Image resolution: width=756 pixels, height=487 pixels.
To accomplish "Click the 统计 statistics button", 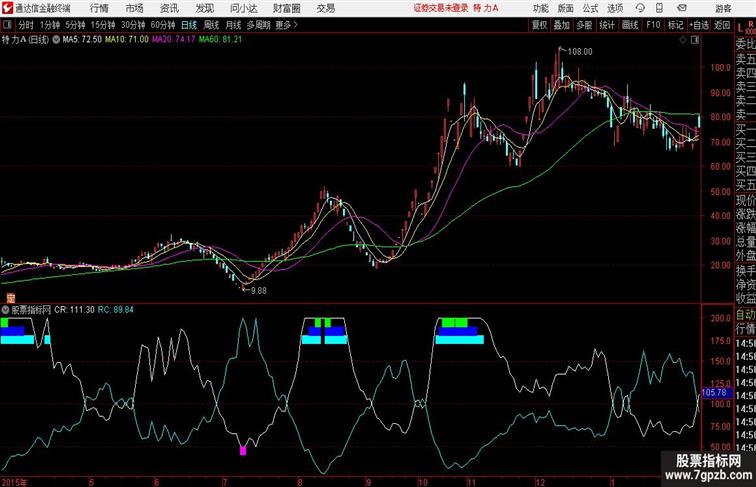I will (607, 25).
